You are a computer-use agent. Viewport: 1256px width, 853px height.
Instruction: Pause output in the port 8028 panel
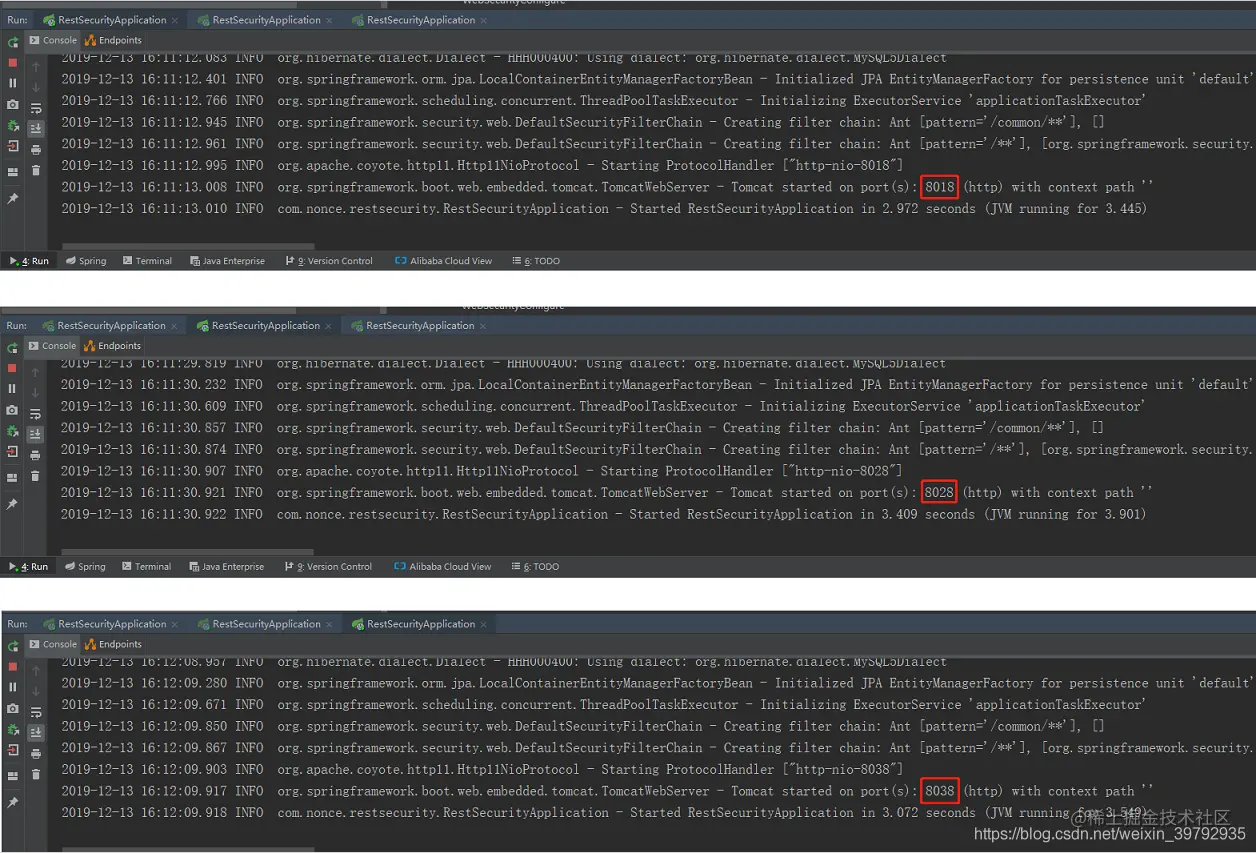click(x=13, y=389)
